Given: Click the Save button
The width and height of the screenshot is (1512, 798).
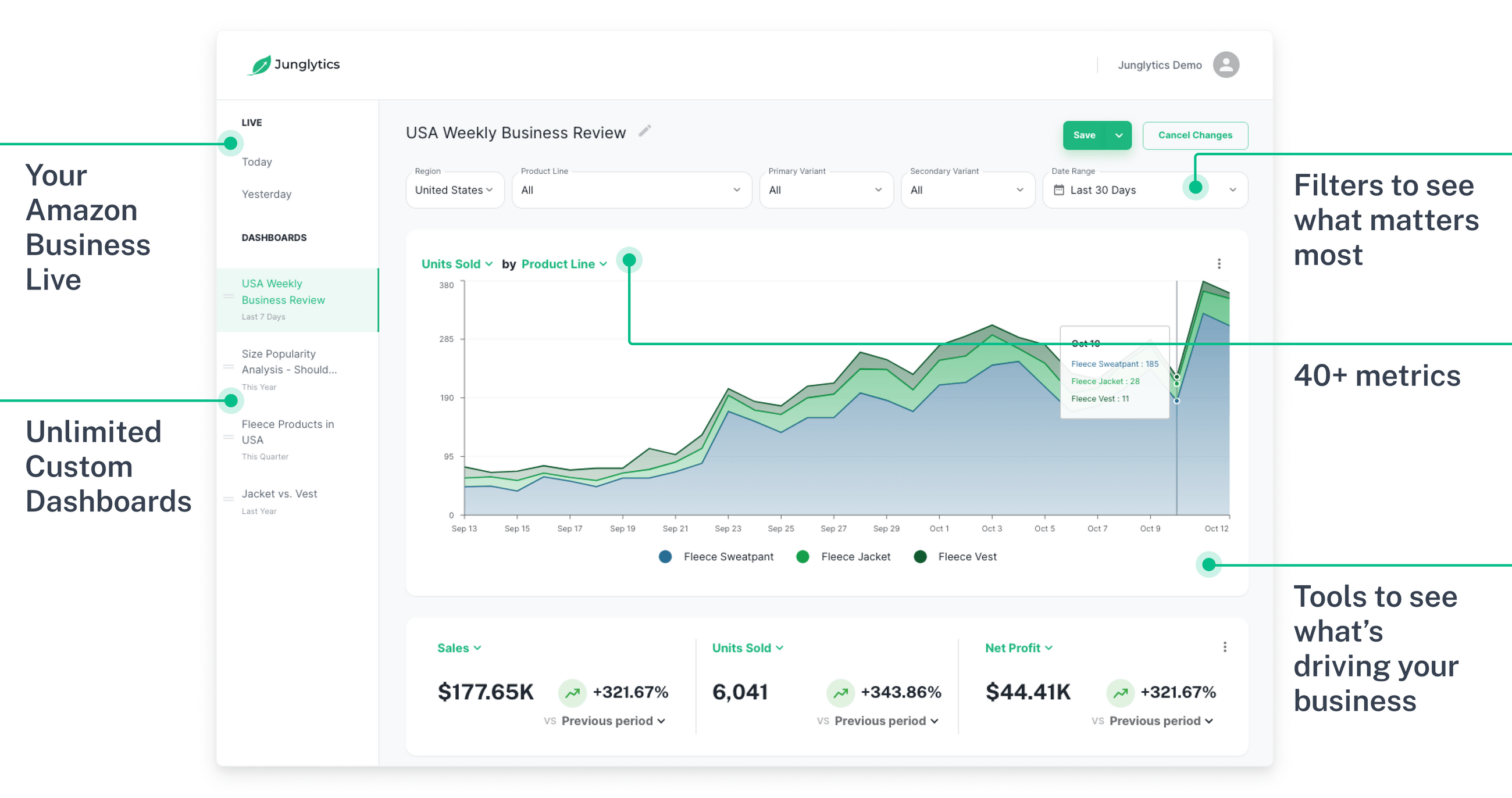Looking at the screenshot, I should point(1083,135).
